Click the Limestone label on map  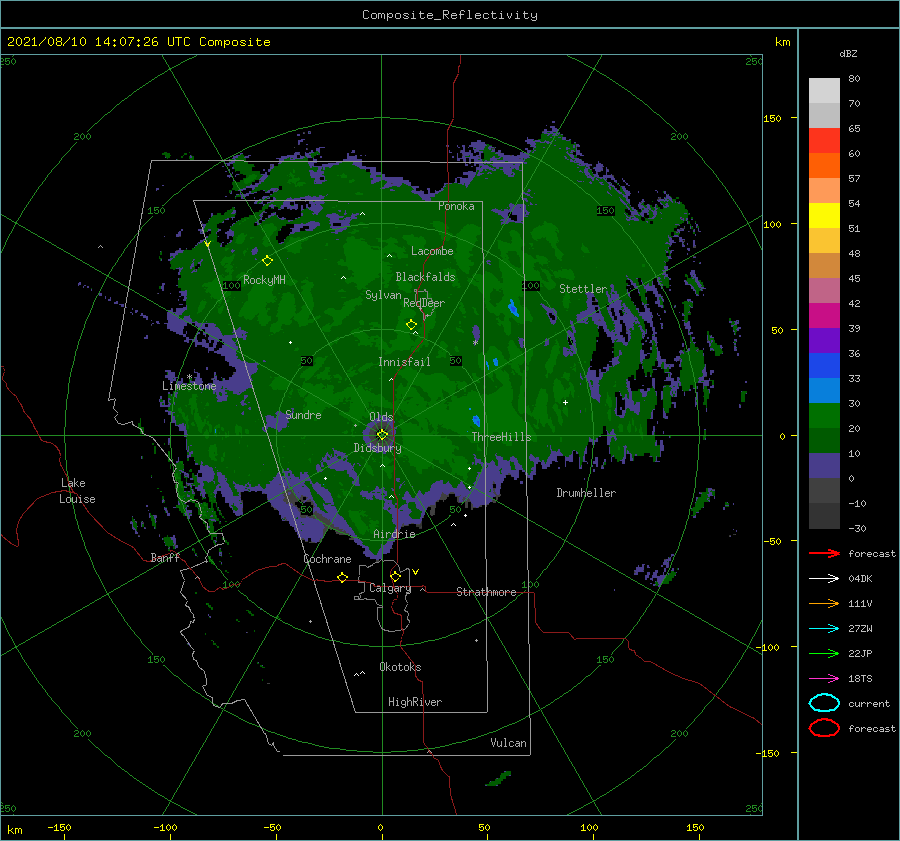click(189, 386)
